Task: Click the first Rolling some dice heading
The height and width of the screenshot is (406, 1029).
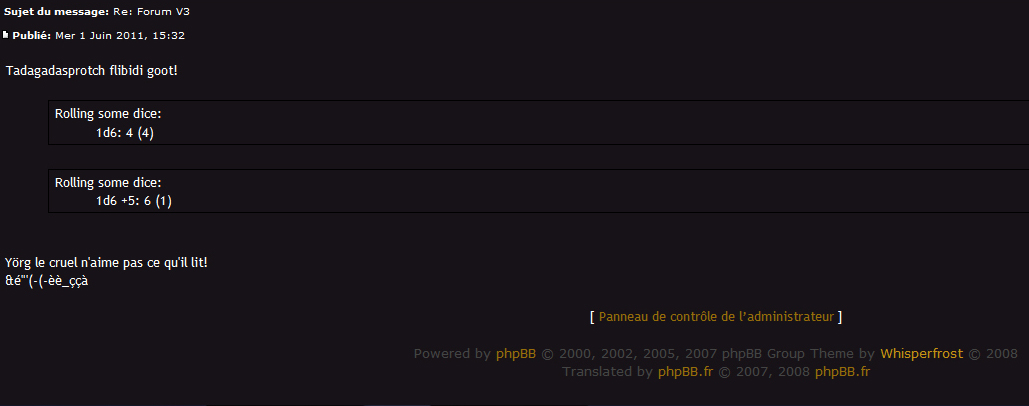Action: click(x=108, y=114)
